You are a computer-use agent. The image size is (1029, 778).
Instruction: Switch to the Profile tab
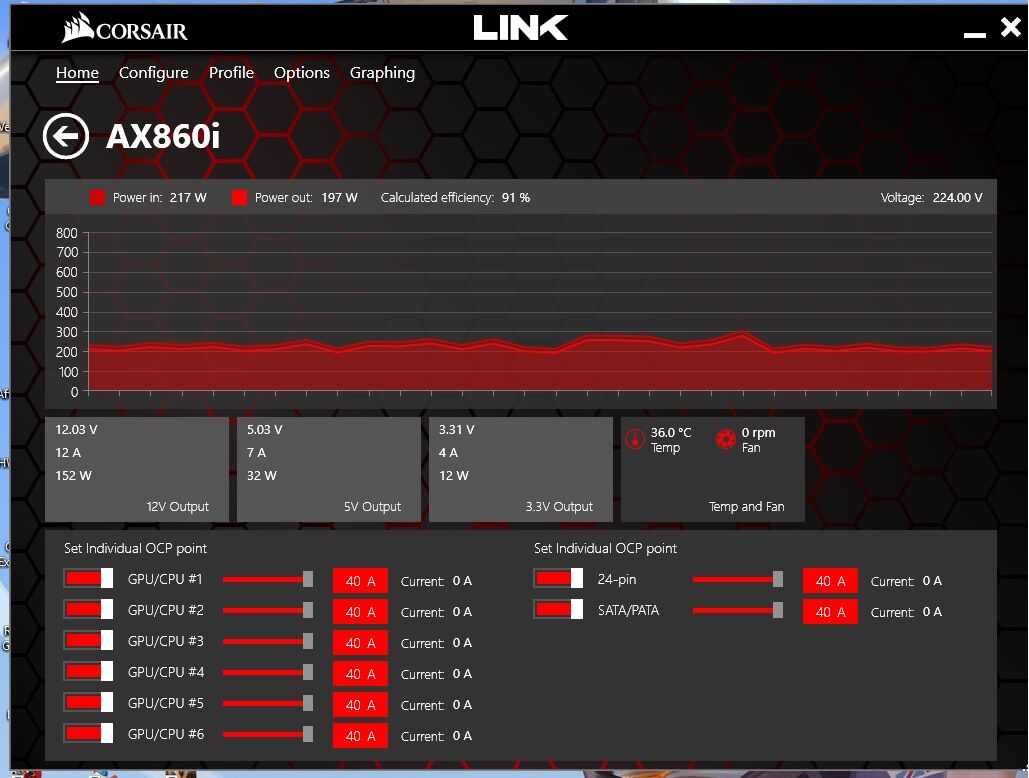tap(231, 73)
